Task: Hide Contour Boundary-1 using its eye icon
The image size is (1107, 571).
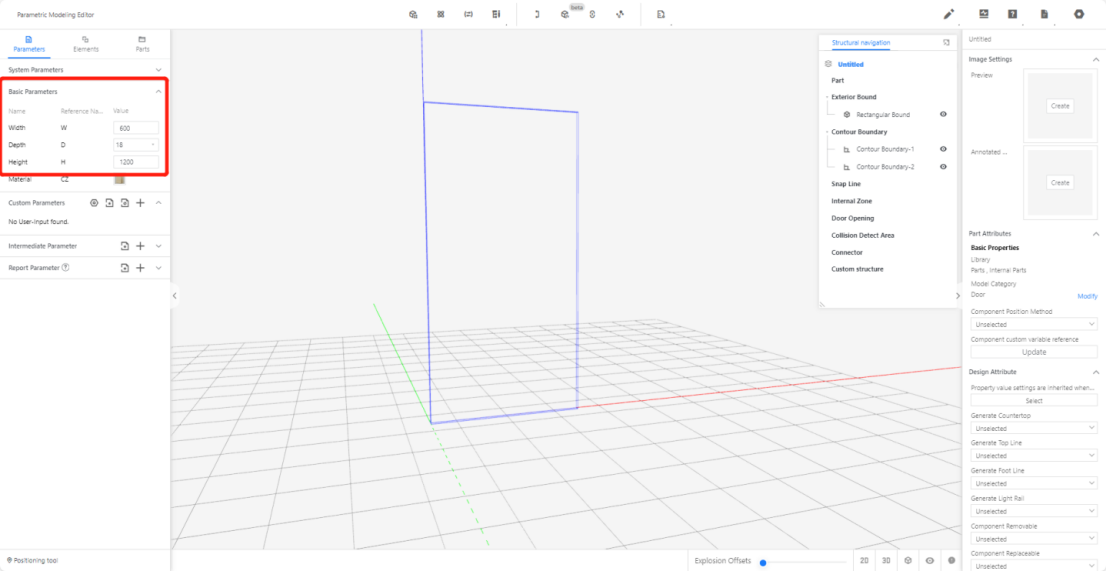Action: 943,149
